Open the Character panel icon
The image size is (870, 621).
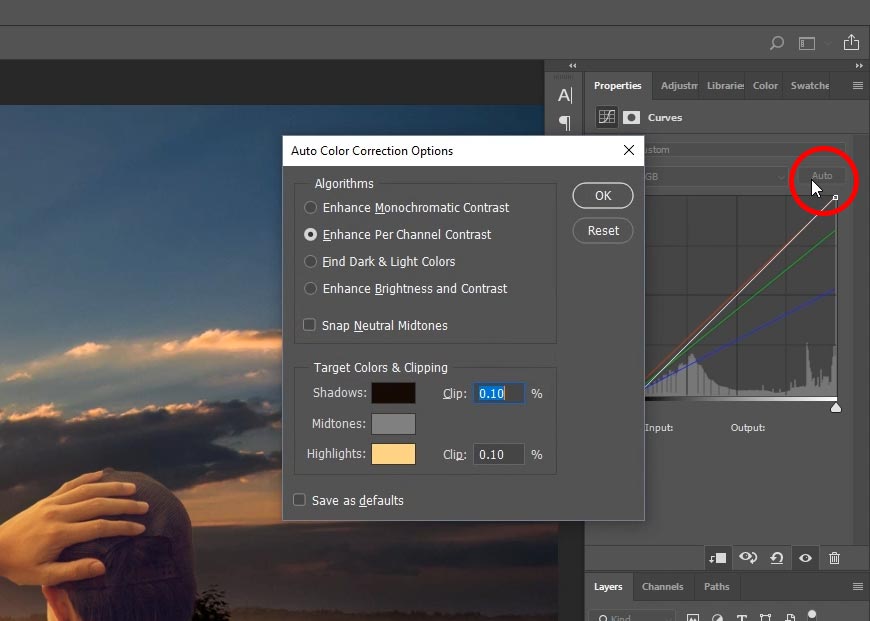click(x=565, y=95)
